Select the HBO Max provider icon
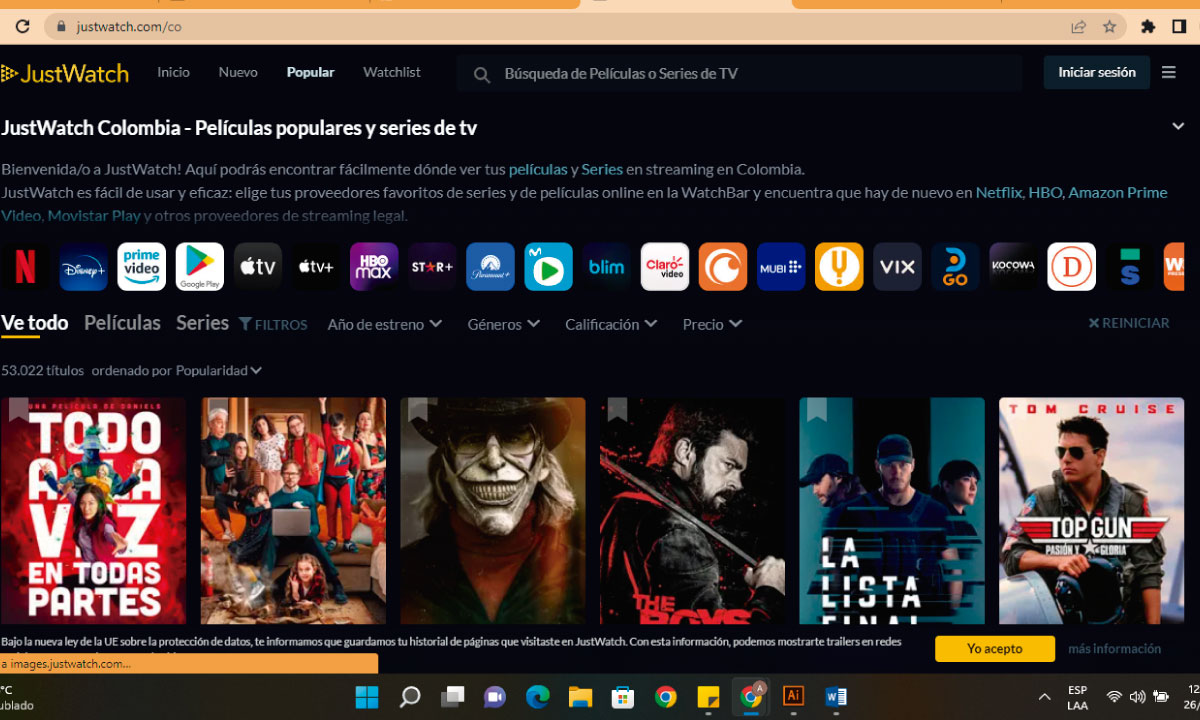 point(373,266)
